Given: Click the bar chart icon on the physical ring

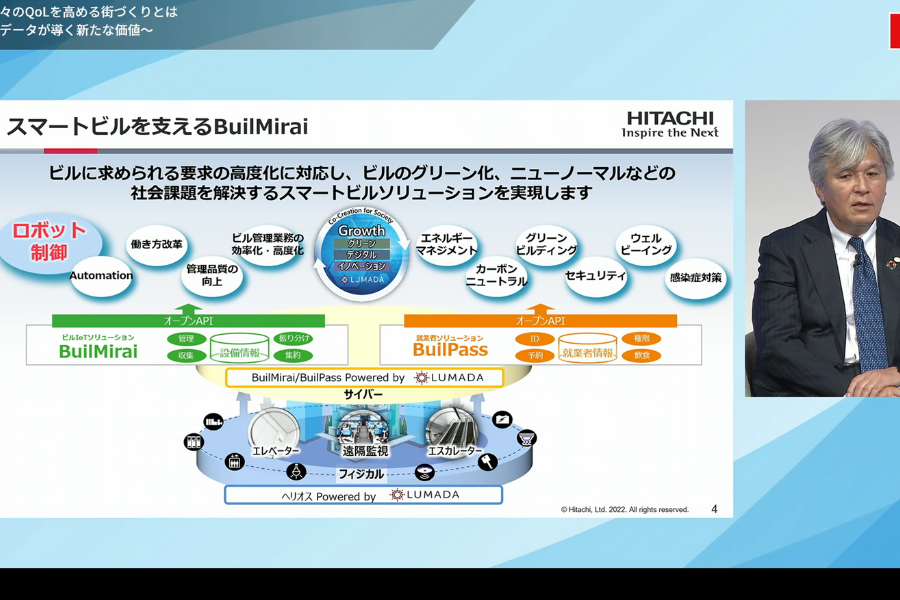Looking at the screenshot, I should pyautogui.click(x=214, y=422).
